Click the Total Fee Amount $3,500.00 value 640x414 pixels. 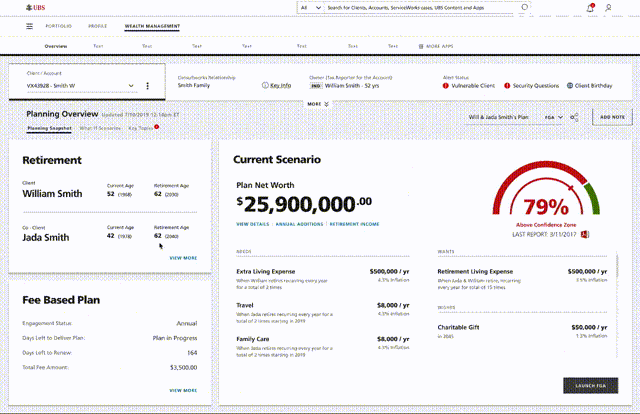tap(183, 367)
